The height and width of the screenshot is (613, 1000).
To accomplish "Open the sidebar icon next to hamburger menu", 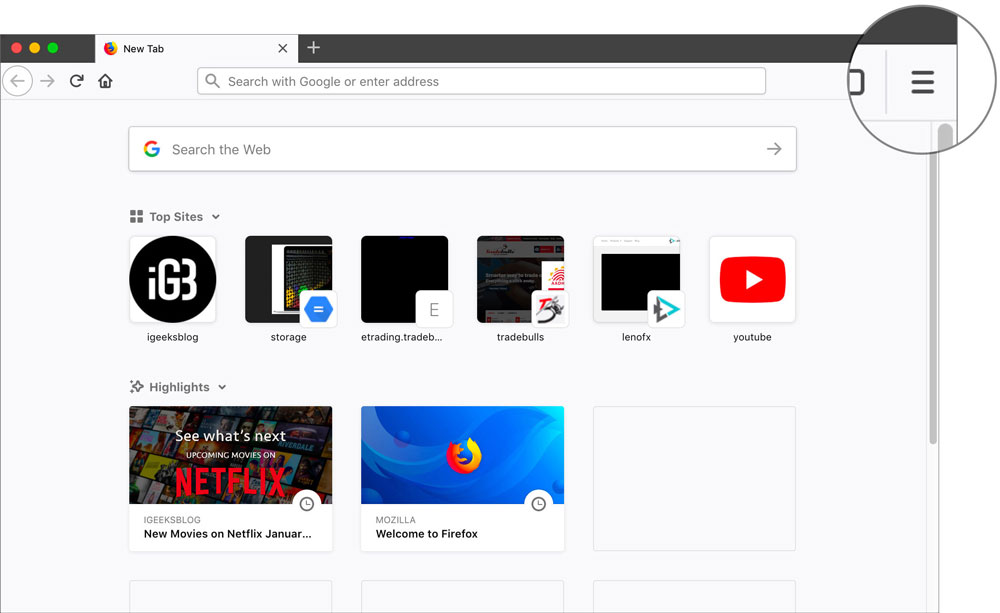I will [856, 84].
